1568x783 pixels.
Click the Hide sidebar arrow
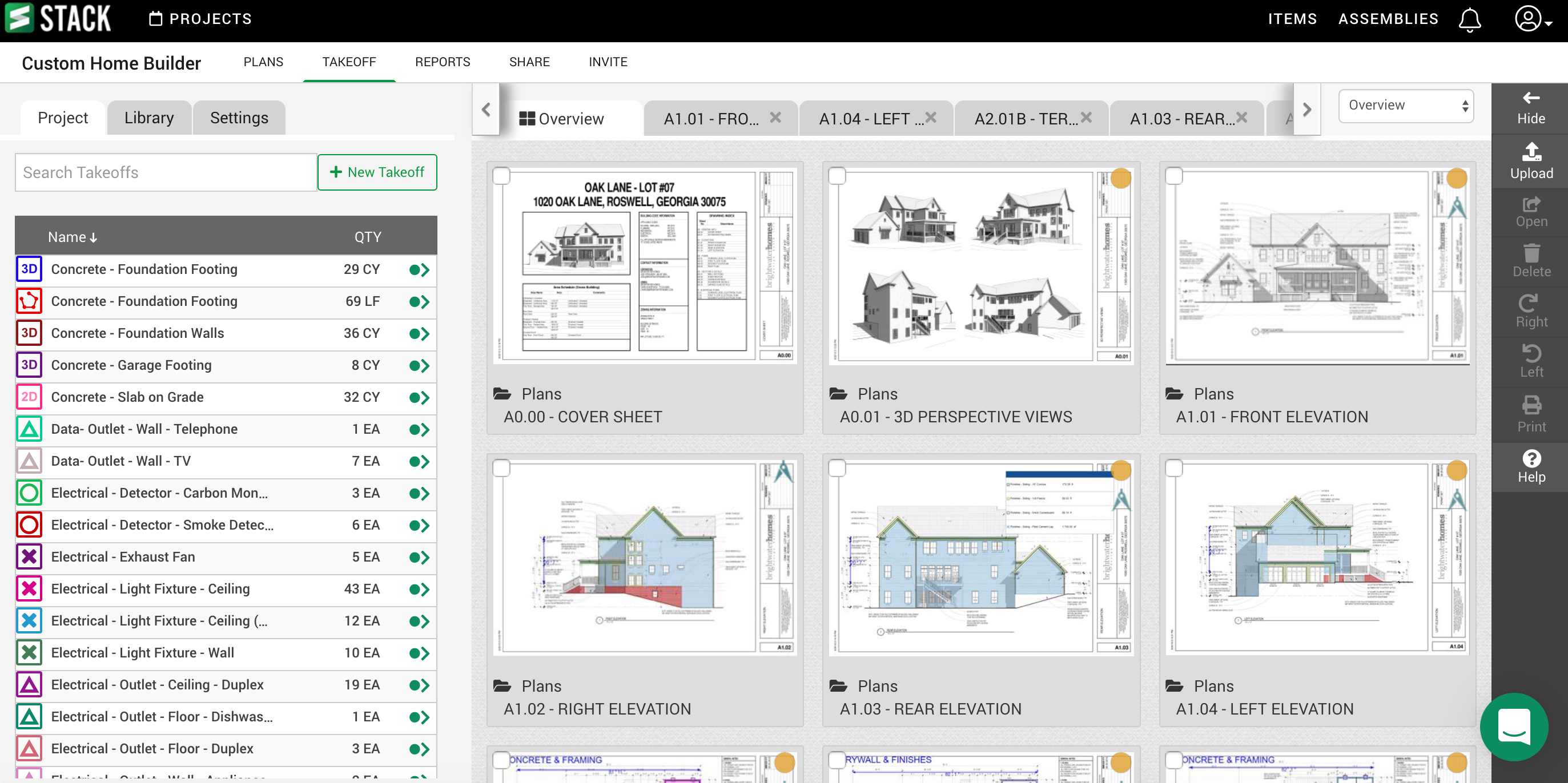1530,108
